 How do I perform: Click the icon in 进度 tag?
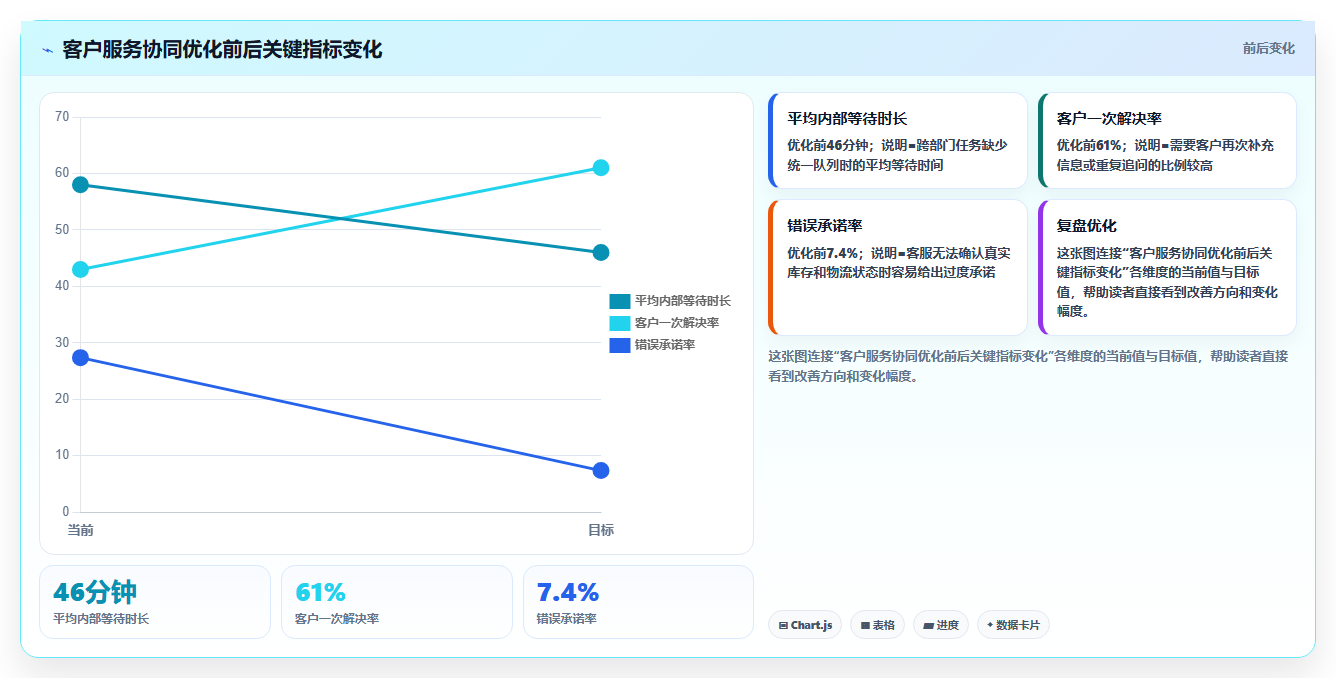tap(928, 625)
